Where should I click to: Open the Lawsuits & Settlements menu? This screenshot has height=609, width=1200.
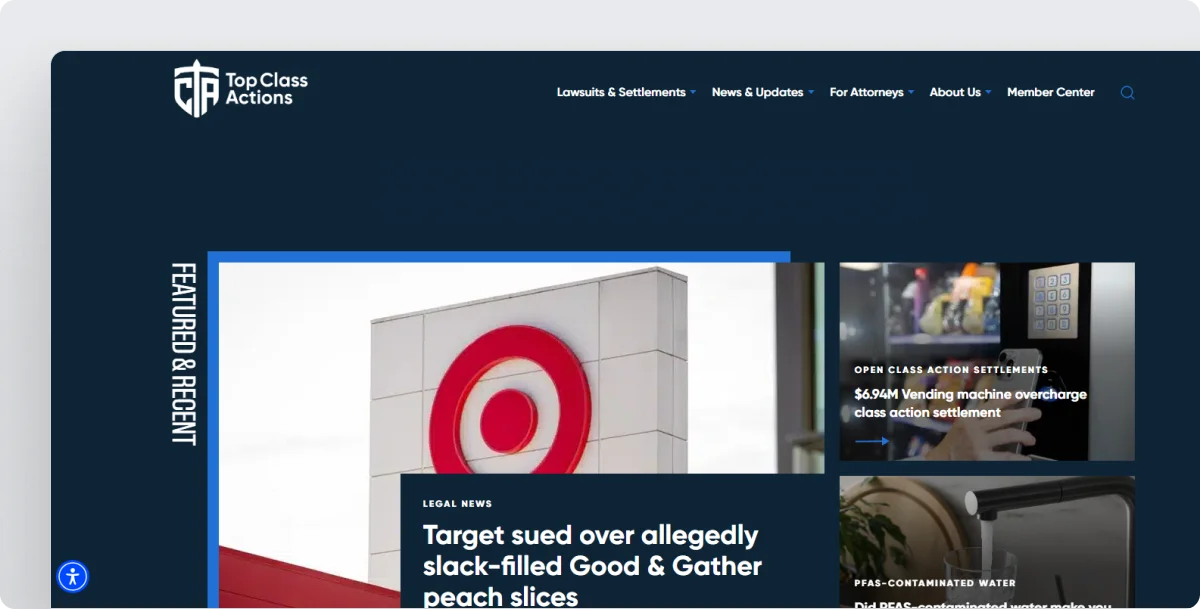point(621,92)
